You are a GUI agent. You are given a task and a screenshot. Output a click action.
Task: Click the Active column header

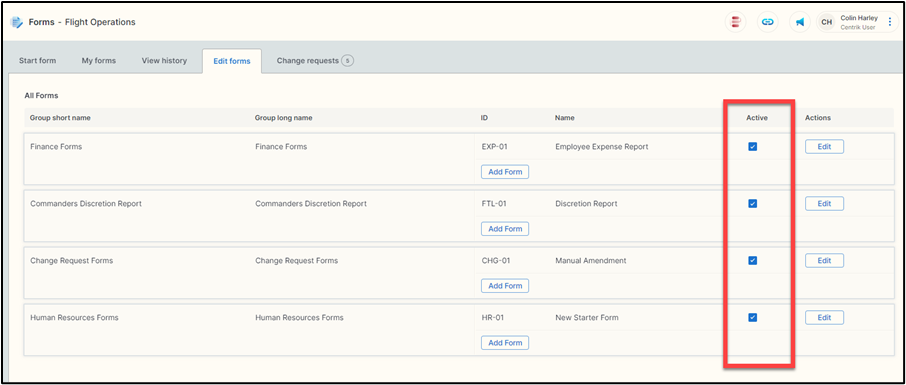pyautogui.click(x=757, y=118)
